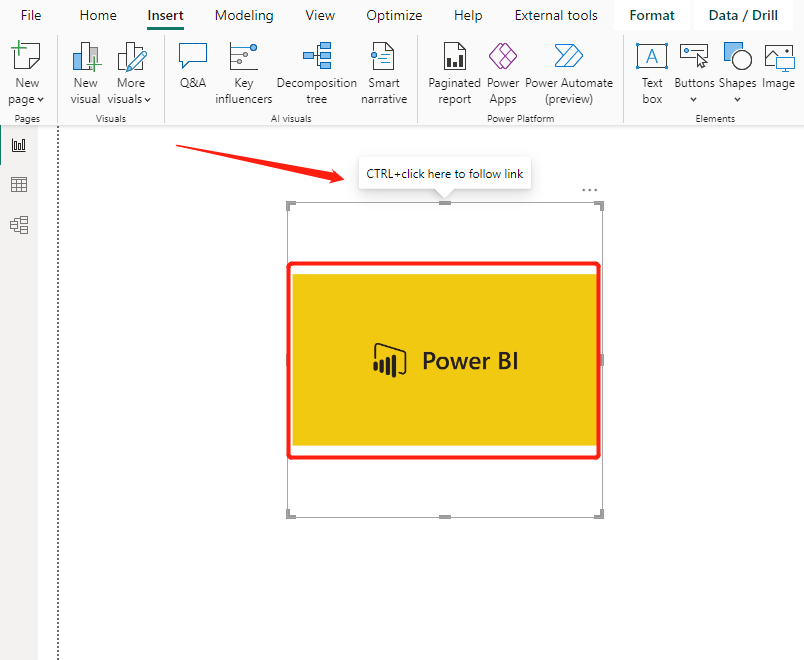Insert a New visual
Viewport: 804px width, 660px height.
85,73
